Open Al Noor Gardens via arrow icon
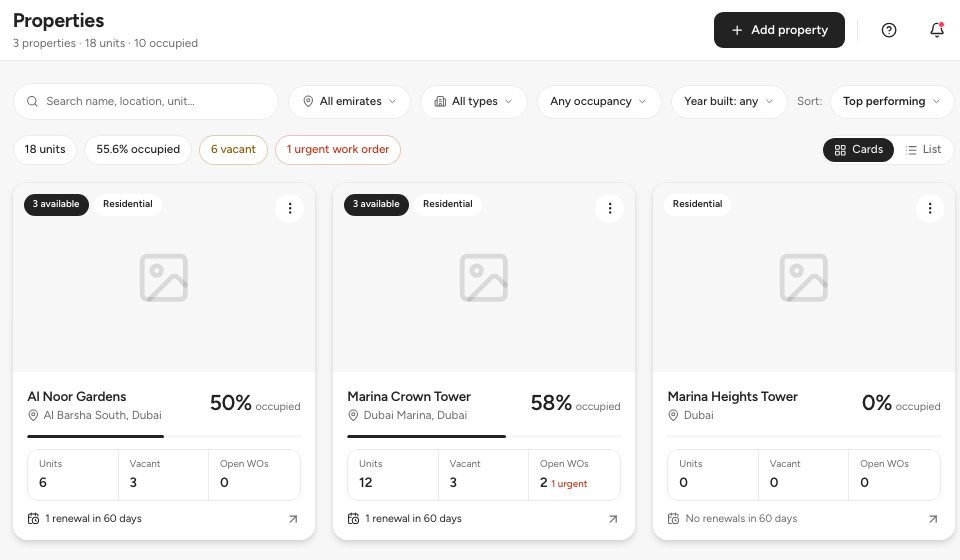 pyautogui.click(x=293, y=519)
